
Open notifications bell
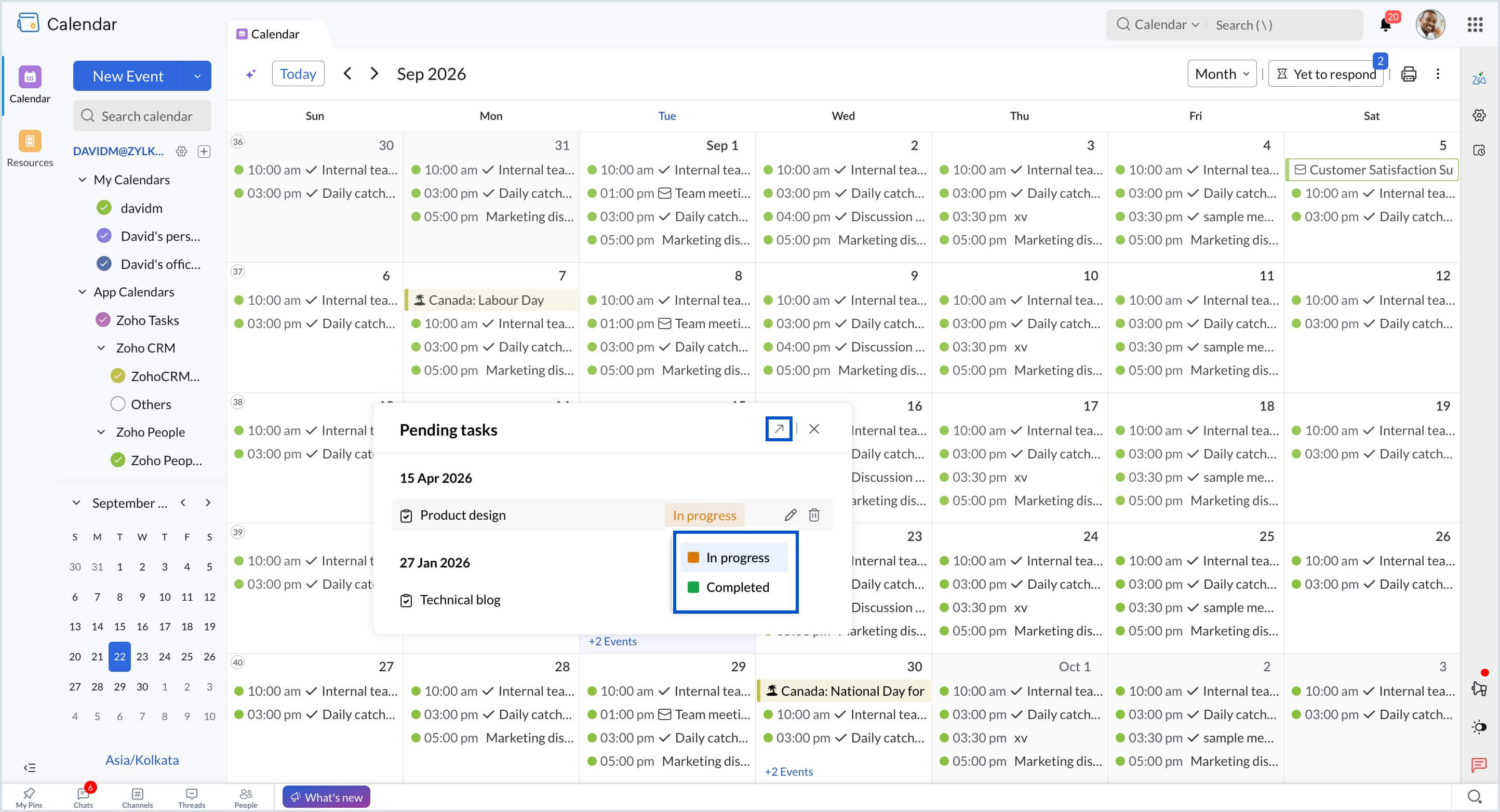[x=1385, y=24]
